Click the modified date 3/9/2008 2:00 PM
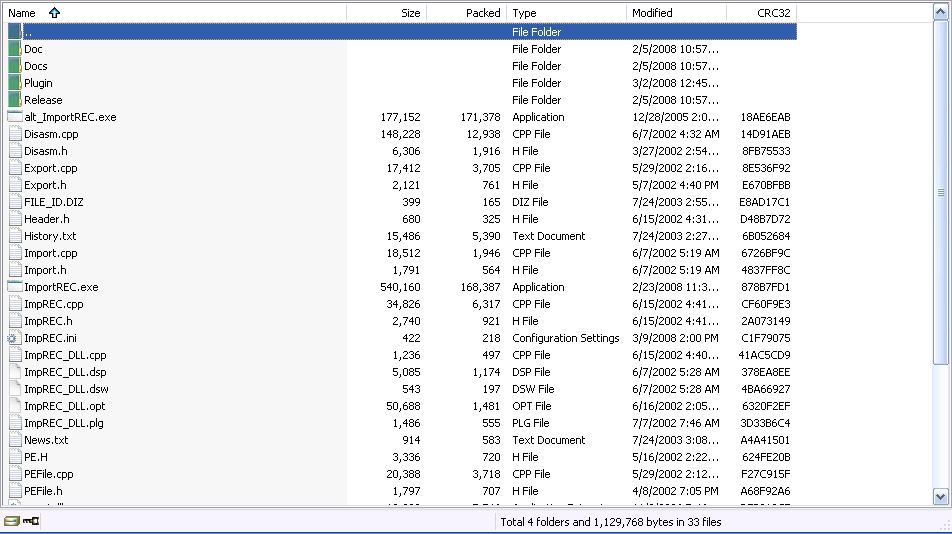The height and width of the screenshot is (534, 952). [x=675, y=338]
